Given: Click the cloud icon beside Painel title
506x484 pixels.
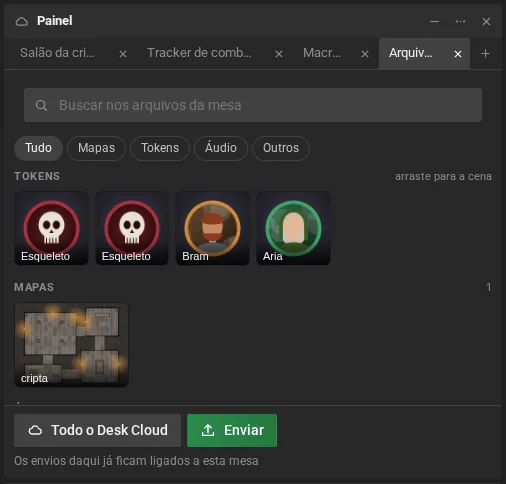Looking at the screenshot, I should [22, 22].
